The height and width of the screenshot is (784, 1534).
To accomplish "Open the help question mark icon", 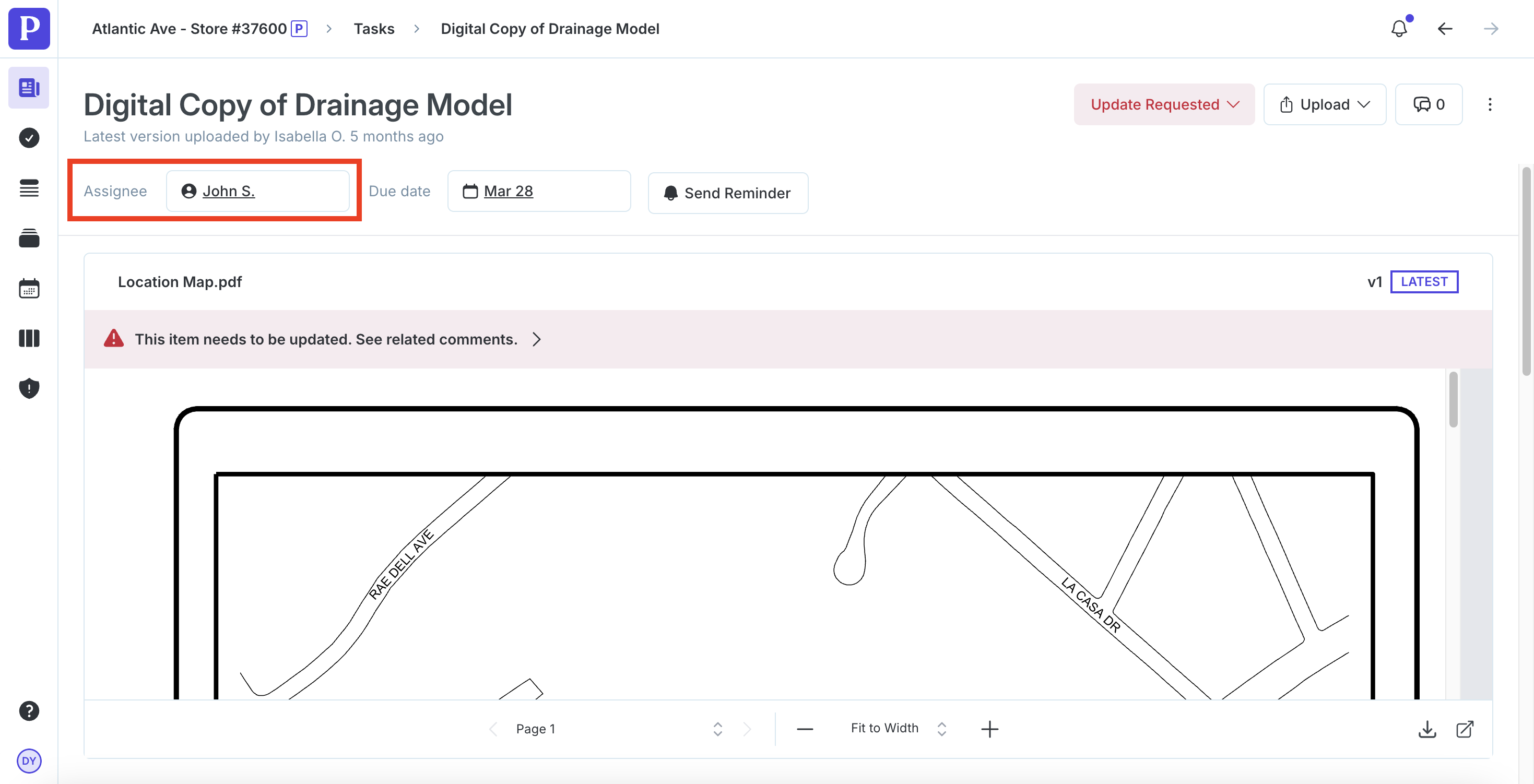I will [29, 711].
